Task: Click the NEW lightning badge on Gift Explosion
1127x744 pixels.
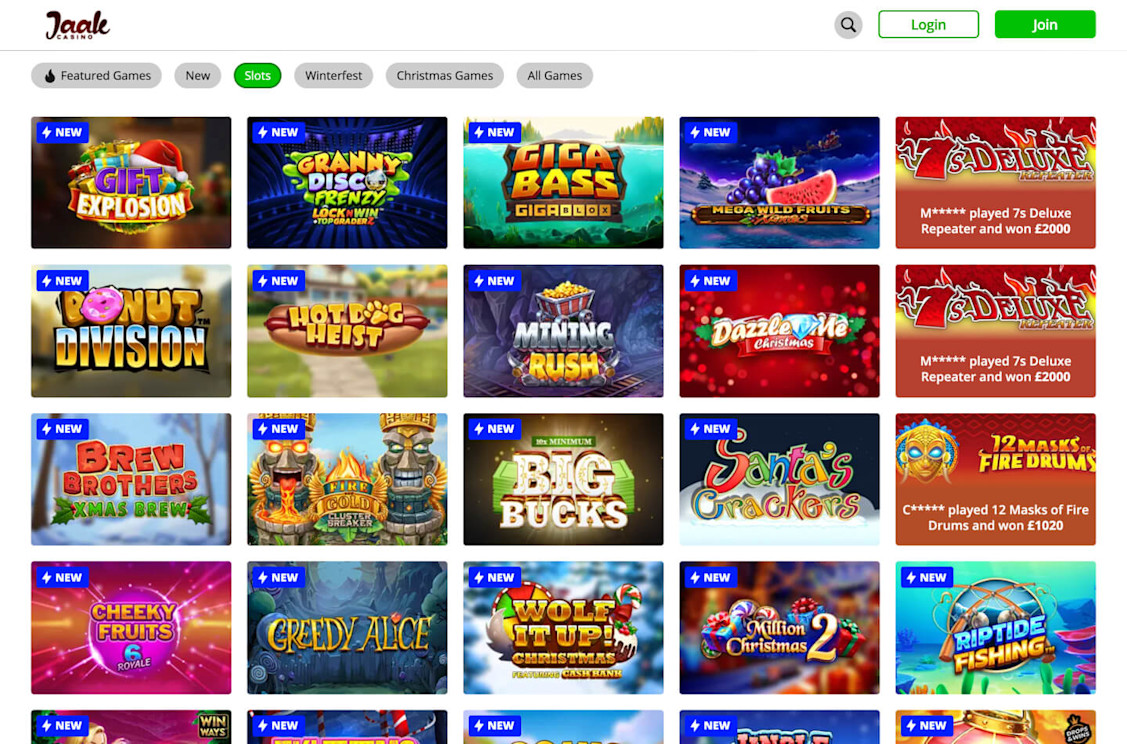Action: (62, 132)
